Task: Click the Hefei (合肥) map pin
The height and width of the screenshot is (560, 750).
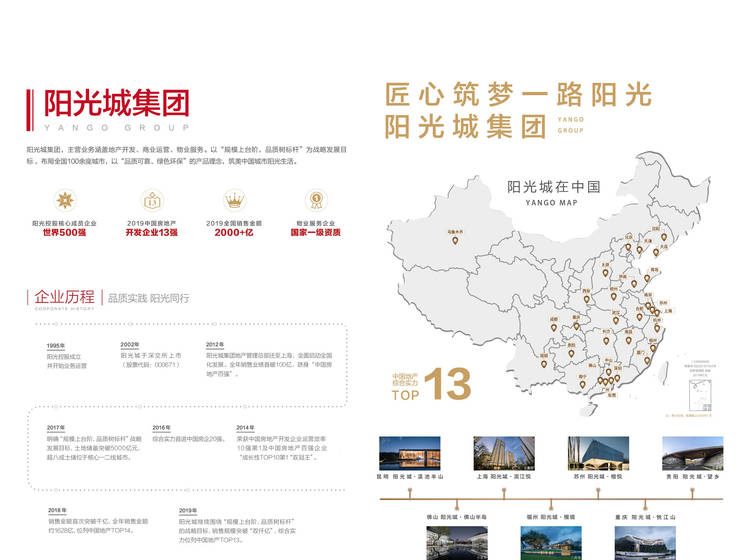Action: click(x=640, y=317)
